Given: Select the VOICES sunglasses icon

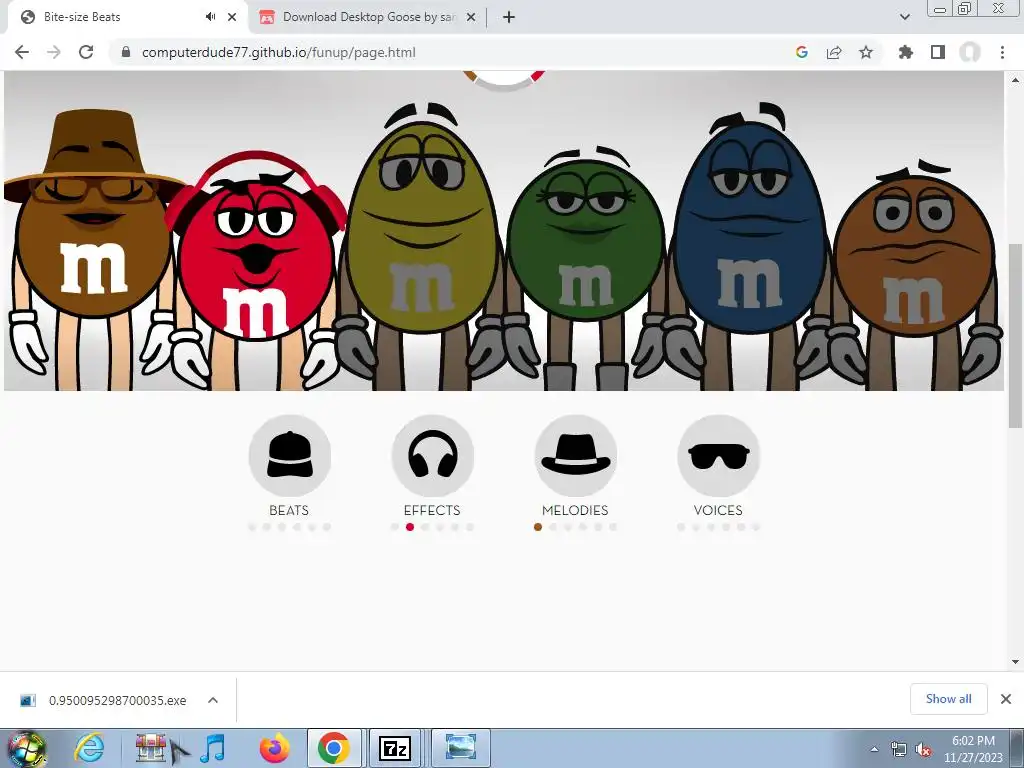Looking at the screenshot, I should pos(718,456).
